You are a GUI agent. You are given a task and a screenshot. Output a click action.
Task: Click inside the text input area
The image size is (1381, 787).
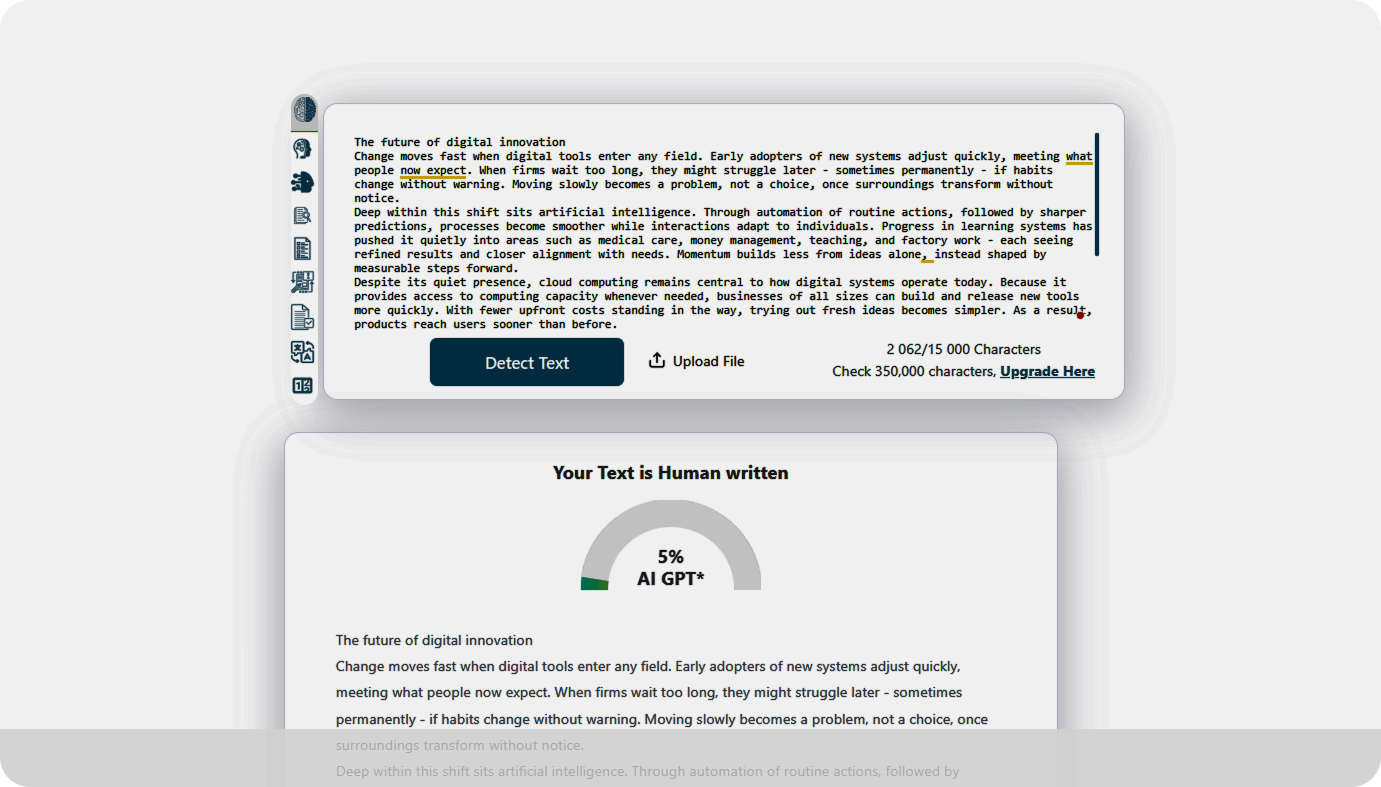(x=723, y=233)
